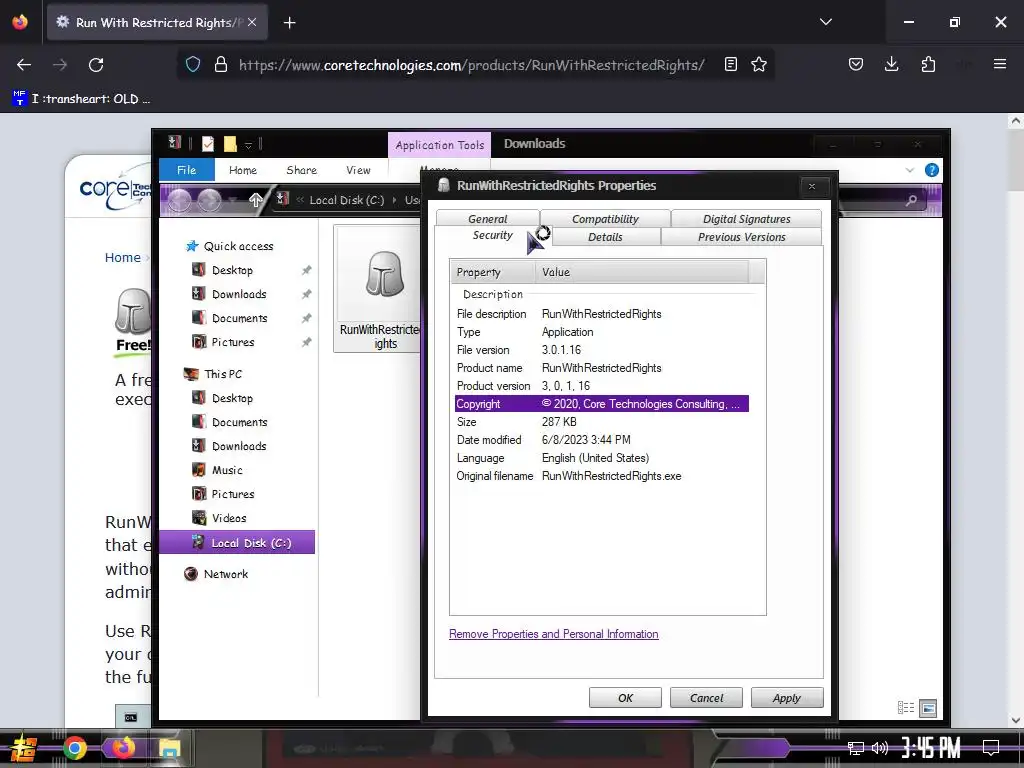Switch to Security tab in Properties
Viewport: 1024px width, 768px height.
(492, 235)
